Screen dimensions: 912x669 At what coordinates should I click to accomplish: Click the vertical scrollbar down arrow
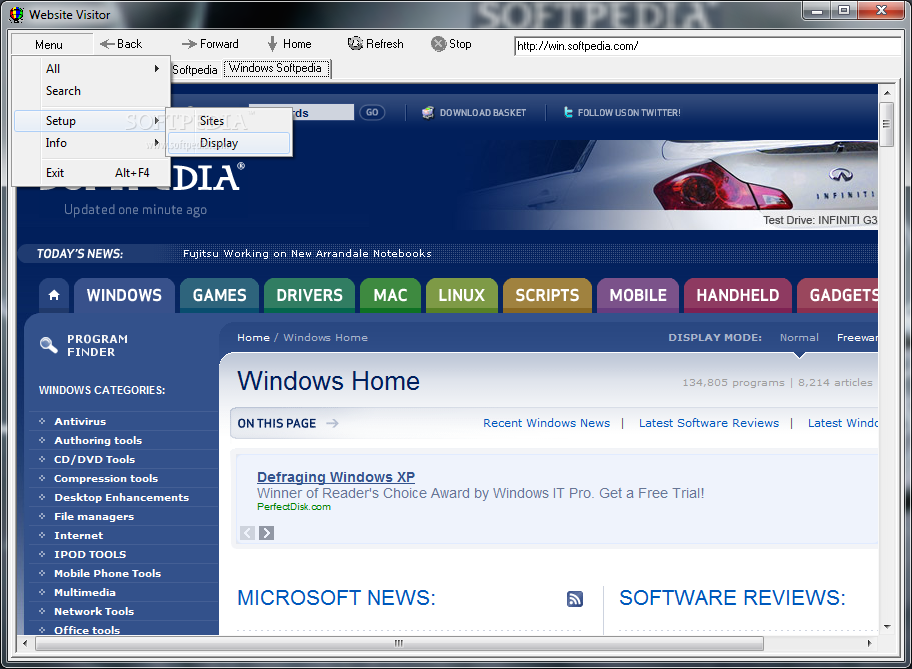pyautogui.click(x=886, y=627)
